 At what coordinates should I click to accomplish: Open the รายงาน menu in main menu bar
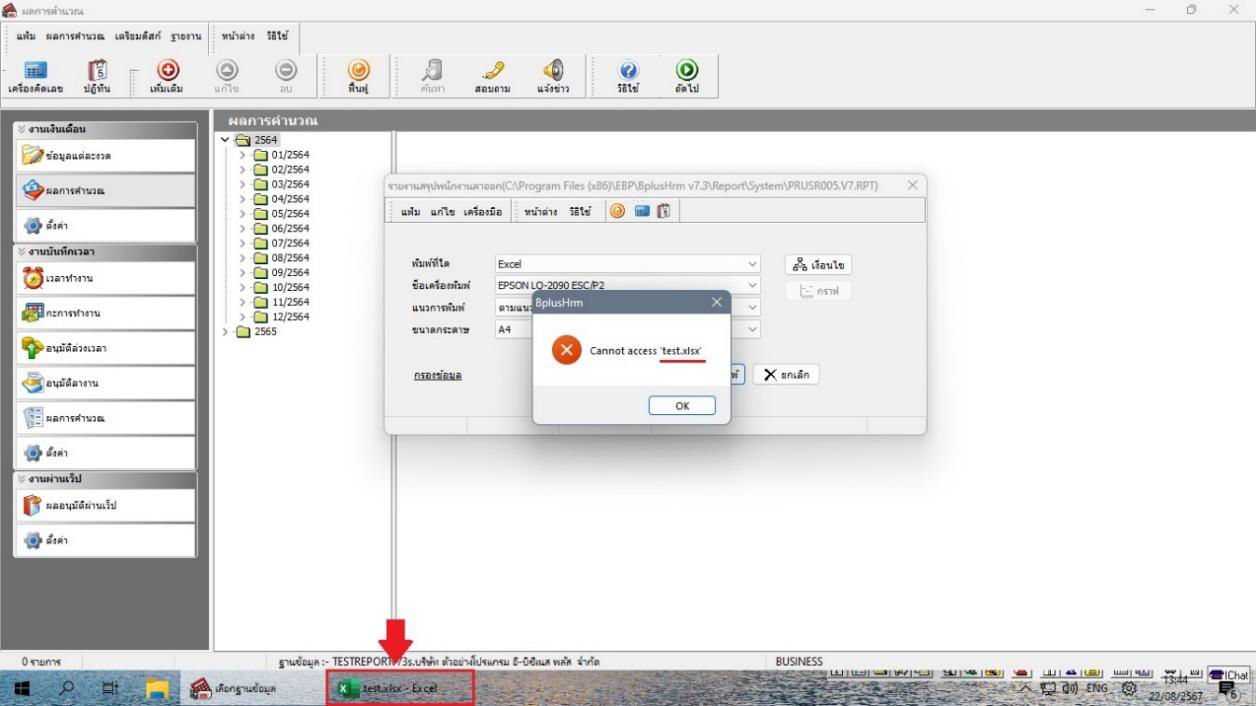click(x=187, y=36)
